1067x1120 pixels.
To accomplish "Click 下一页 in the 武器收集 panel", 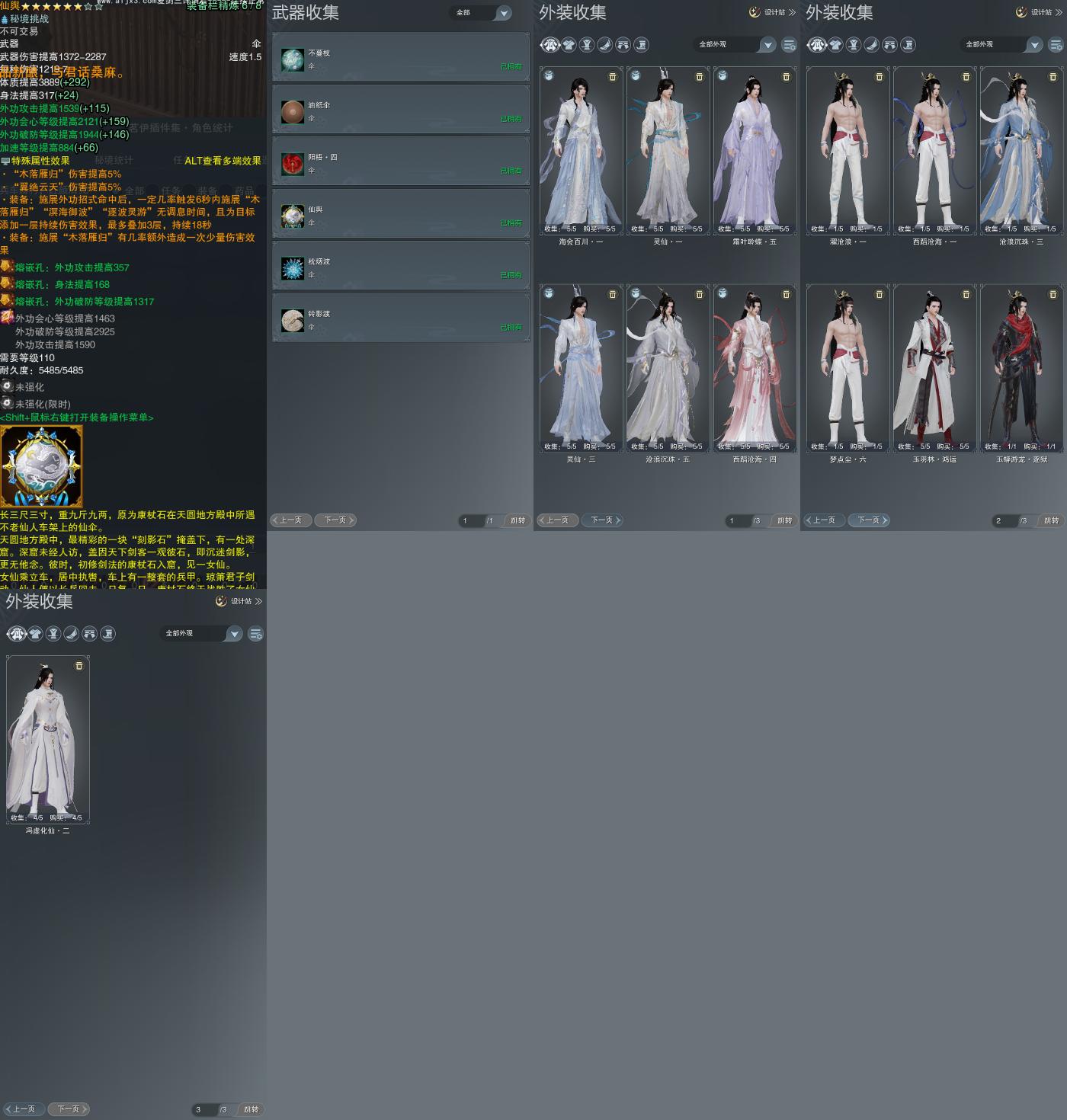I will click(335, 520).
